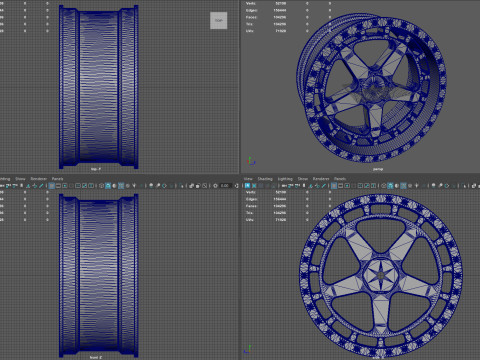Viewport: 480px width, 360px height.
Task: Click Bookmarks icon in bottom-left panel toolbar
Action: (x=21, y=186)
